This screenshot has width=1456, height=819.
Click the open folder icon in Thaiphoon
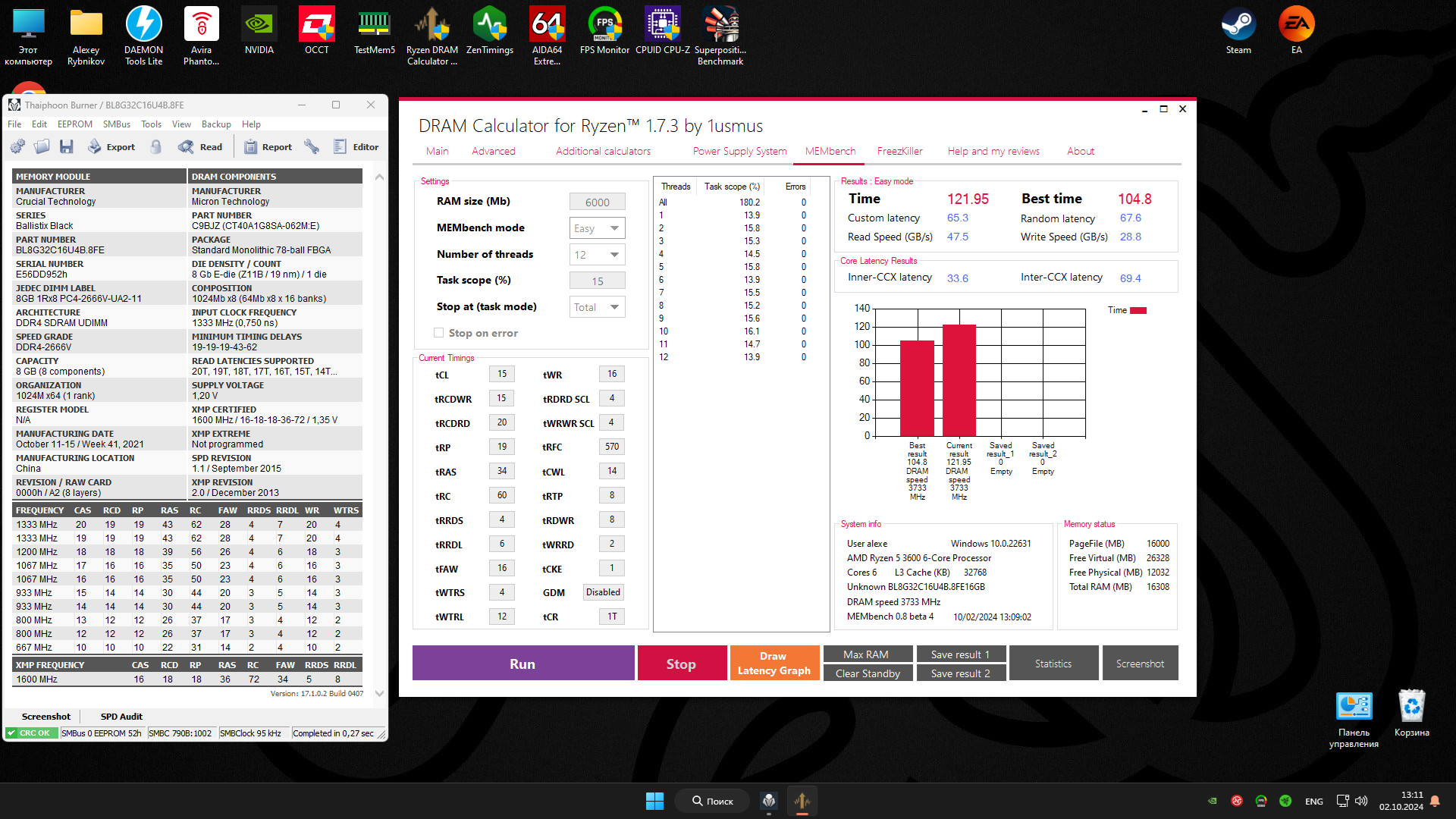point(42,147)
